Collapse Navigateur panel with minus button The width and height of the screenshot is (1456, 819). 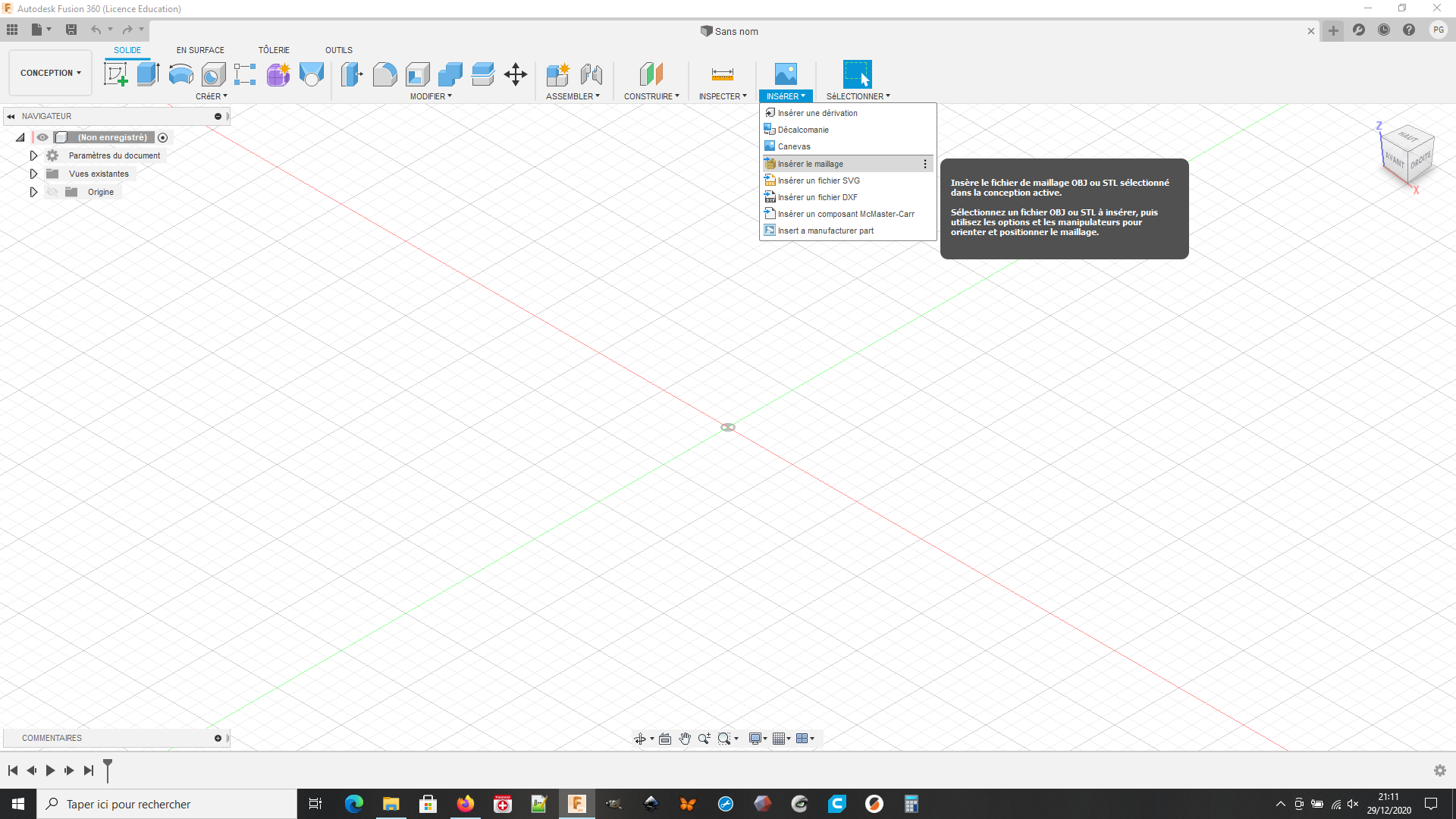(218, 117)
